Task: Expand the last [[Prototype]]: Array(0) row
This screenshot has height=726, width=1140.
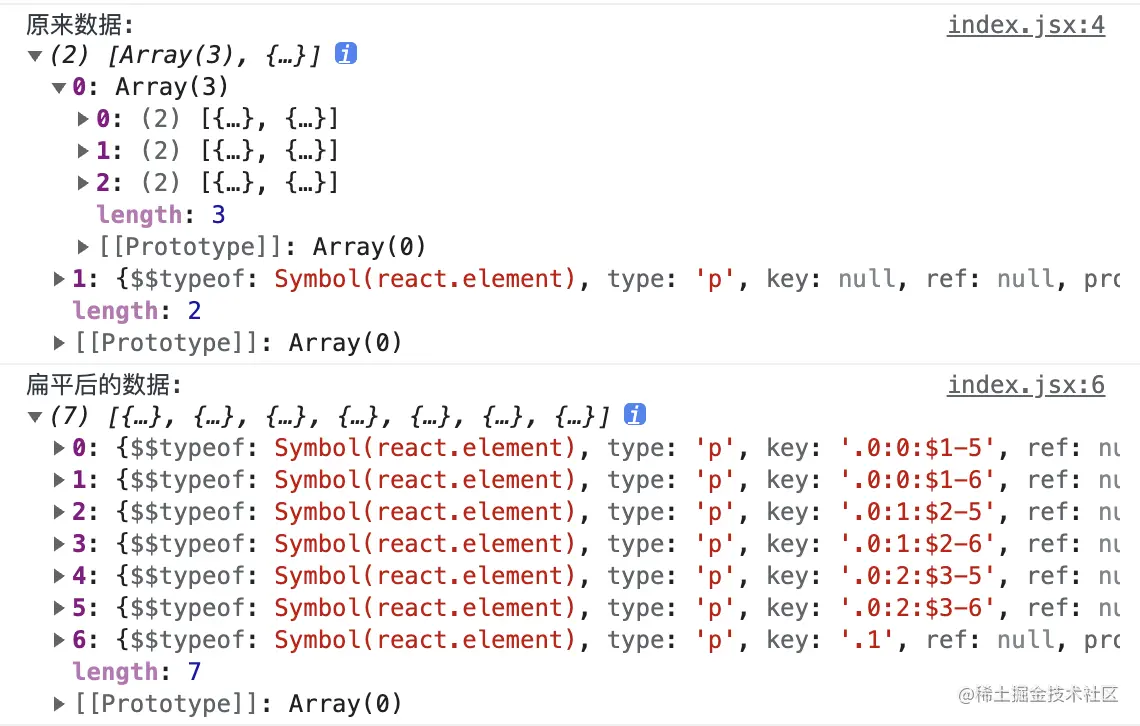Action: pos(60,703)
